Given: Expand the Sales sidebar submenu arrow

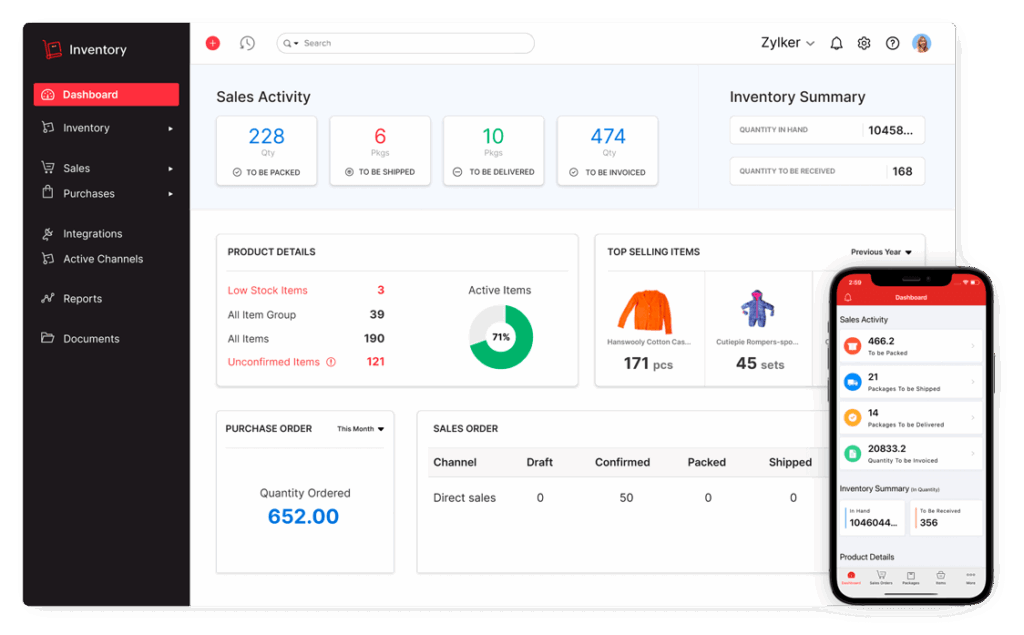Looking at the screenshot, I should [x=170, y=169].
